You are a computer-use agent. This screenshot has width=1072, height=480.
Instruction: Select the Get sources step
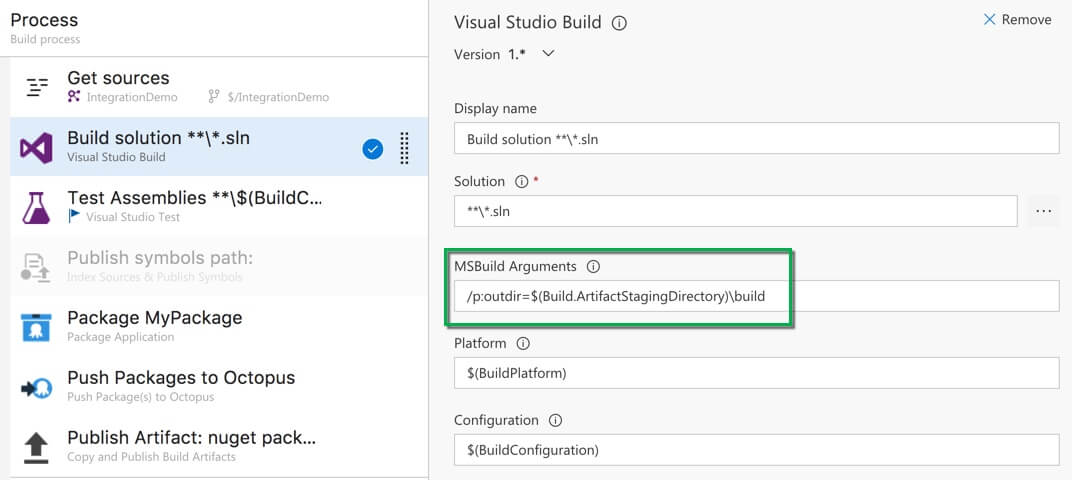pos(219,87)
